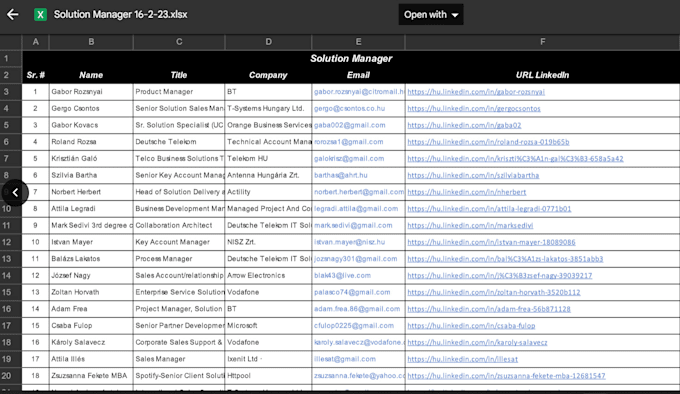Screen dimensions: 680x394
Task: Open roland-rozsa LinkedIn URL
Action: point(488,142)
